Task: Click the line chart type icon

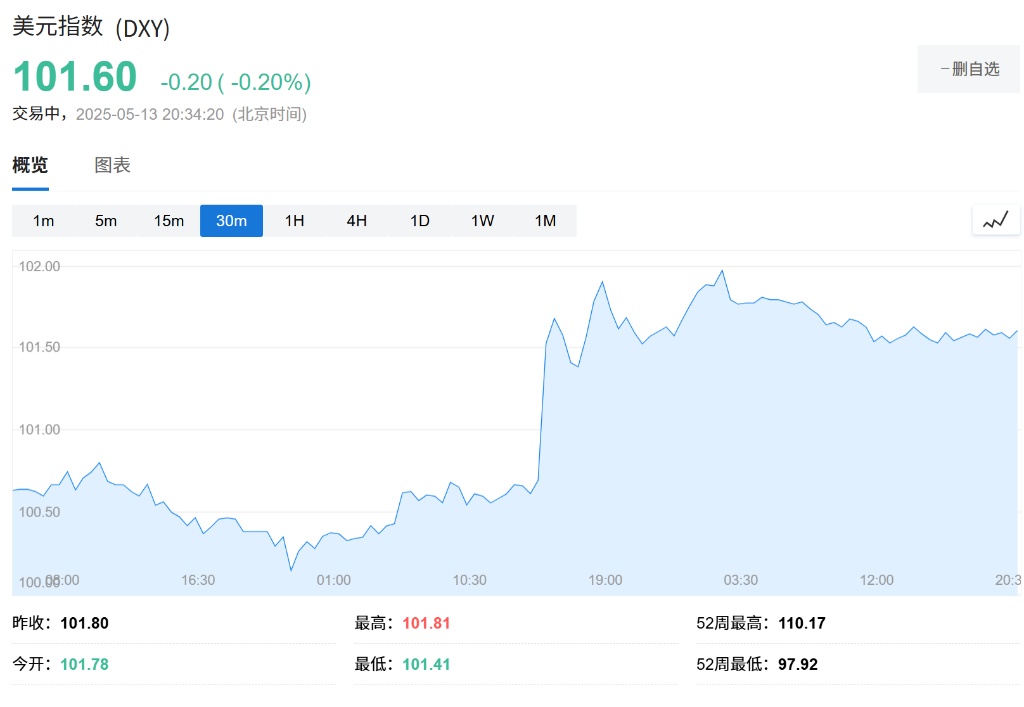Action: [995, 220]
